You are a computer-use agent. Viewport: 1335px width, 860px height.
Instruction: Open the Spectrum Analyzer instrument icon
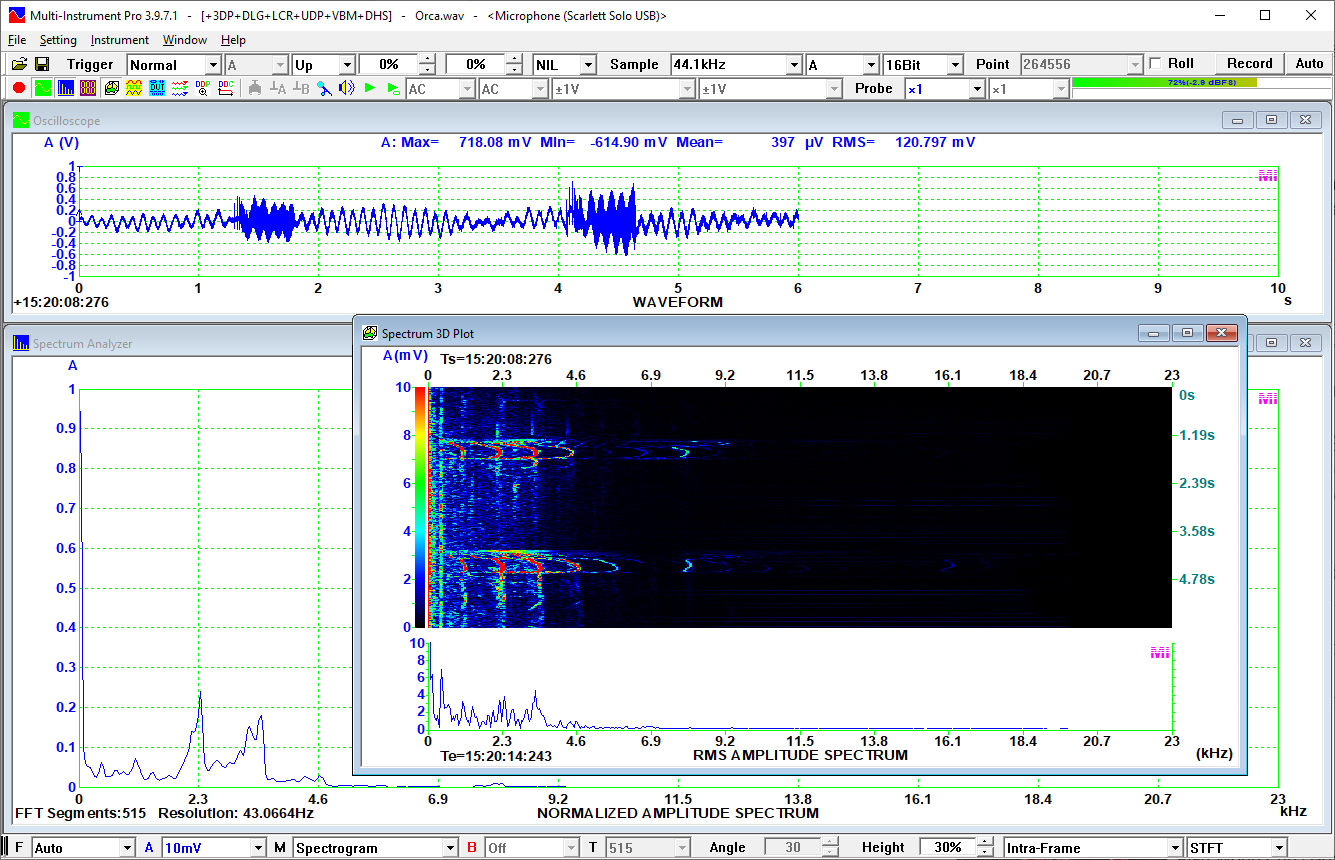pyautogui.click(x=65, y=88)
